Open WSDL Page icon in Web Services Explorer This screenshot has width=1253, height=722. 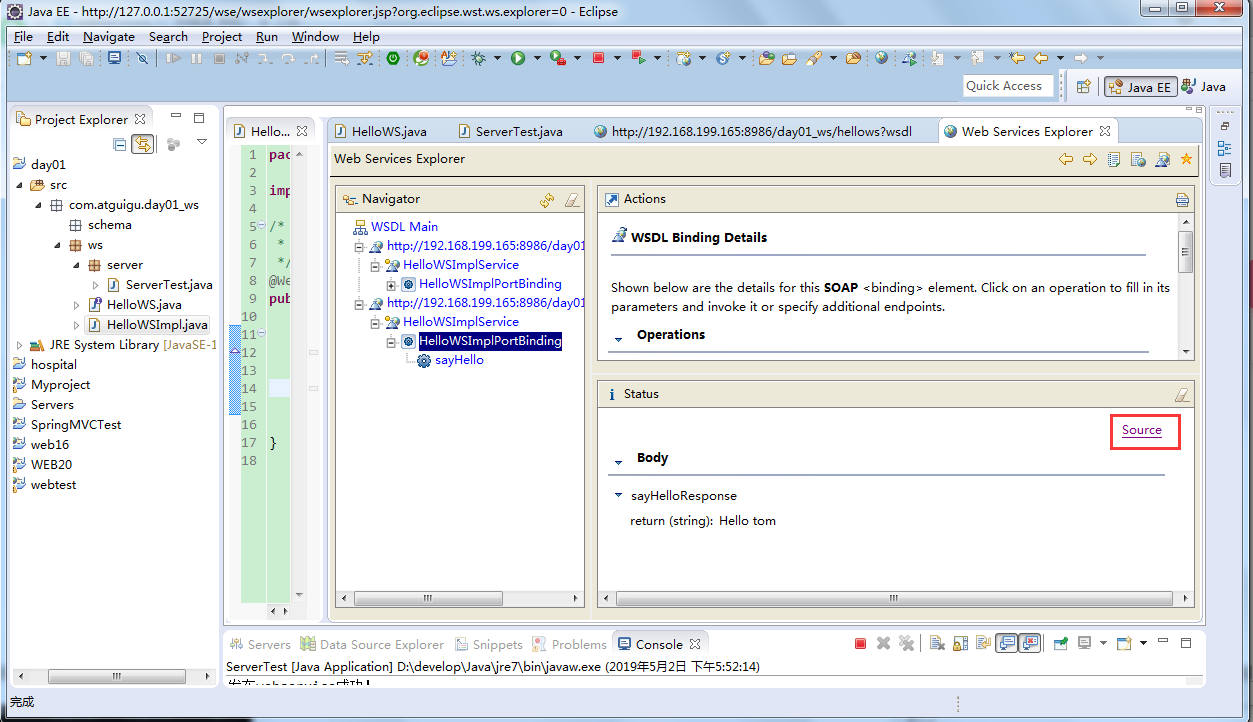[x=1162, y=159]
